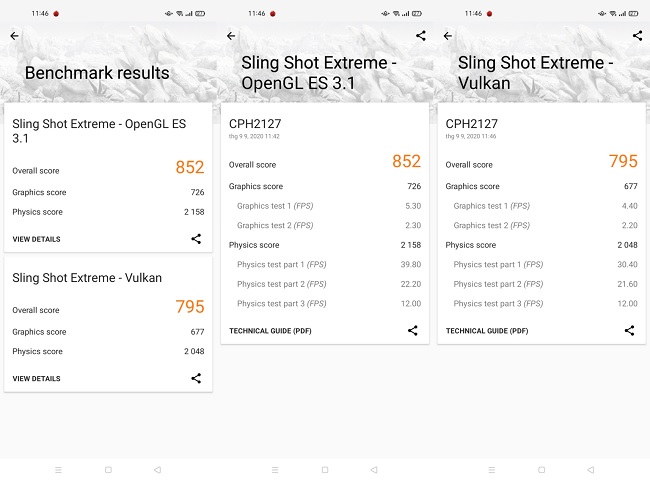Viewport: 650px width, 481px height.
Task: Open recent apps on right screen
Action: [x=490, y=469]
